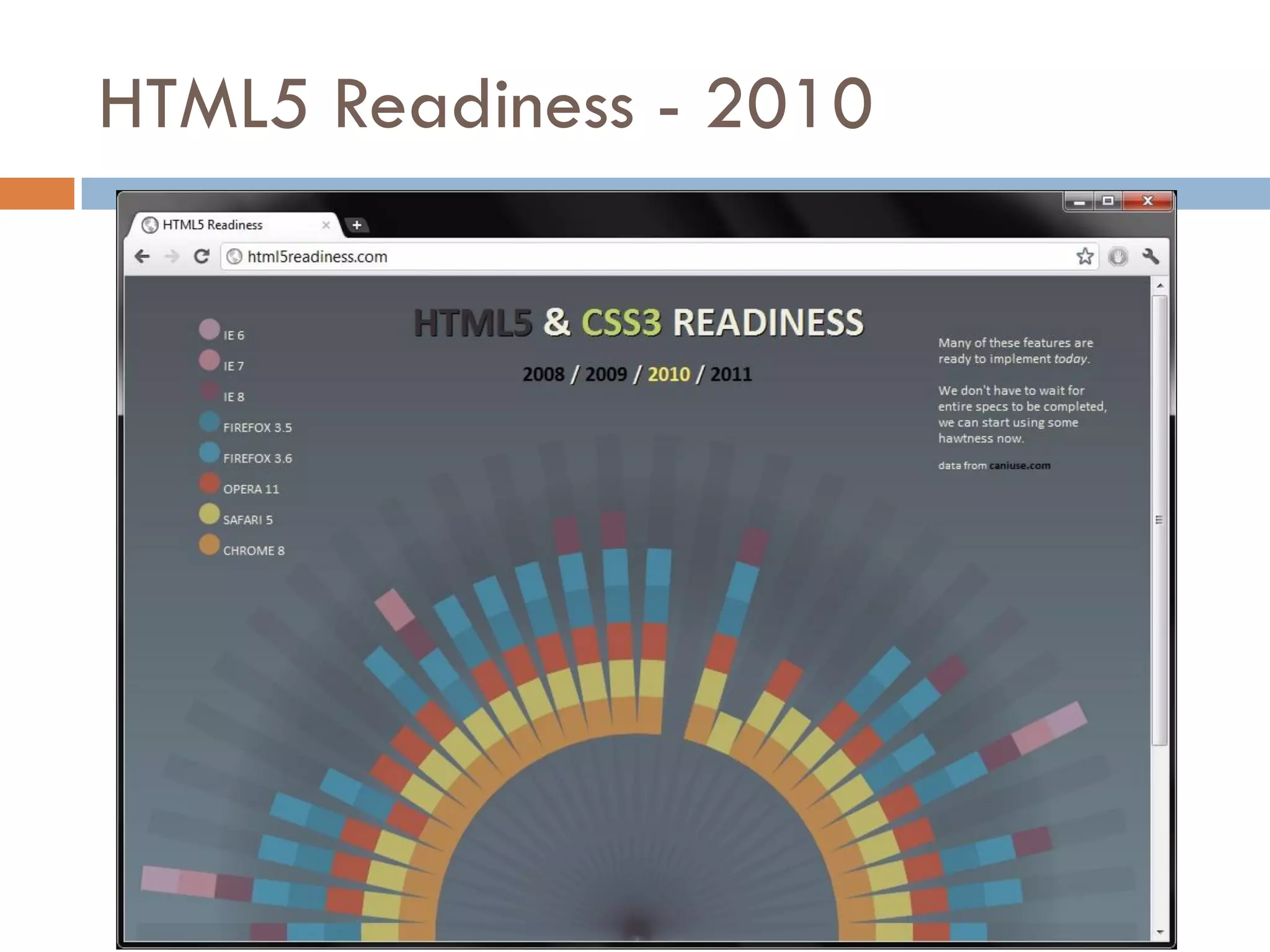Click the IE 6 pink legend swatch
Image resolution: width=1270 pixels, height=952 pixels.
pyautogui.click(x=209, y=329)
